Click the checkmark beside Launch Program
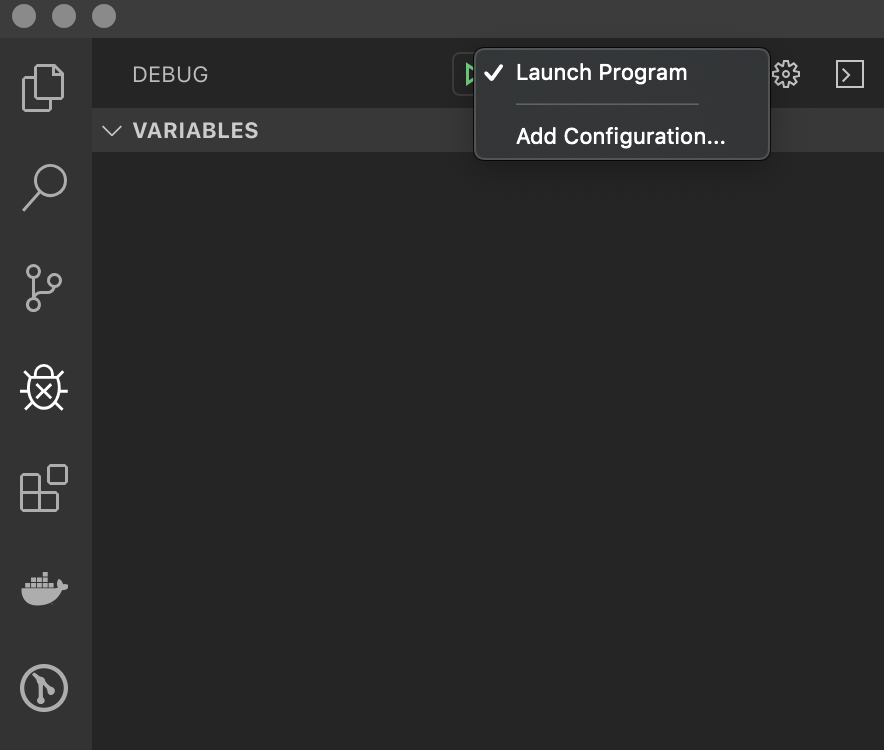Screen dimensions: 884x750 pos(493,73)
